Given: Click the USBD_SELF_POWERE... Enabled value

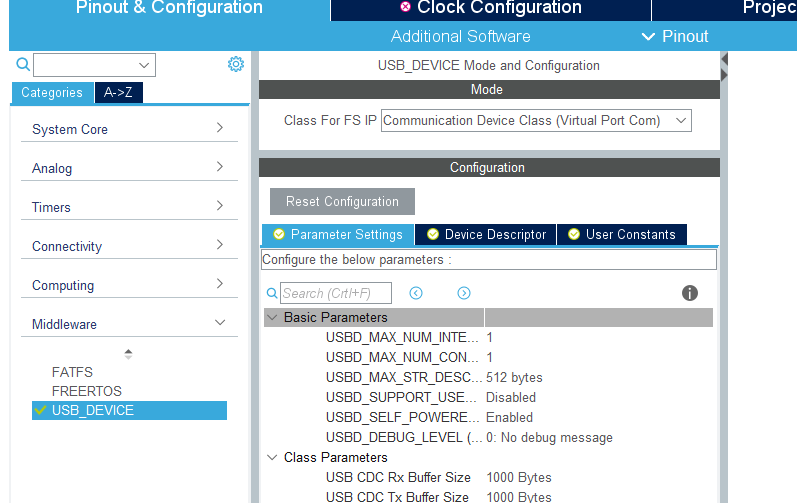Looking at the screenshot, I should 509,417.
